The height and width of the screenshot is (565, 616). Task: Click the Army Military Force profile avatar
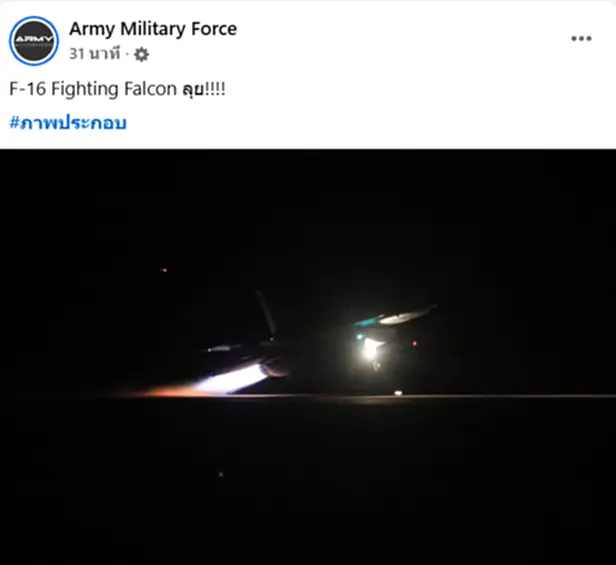tap(34, 41)
